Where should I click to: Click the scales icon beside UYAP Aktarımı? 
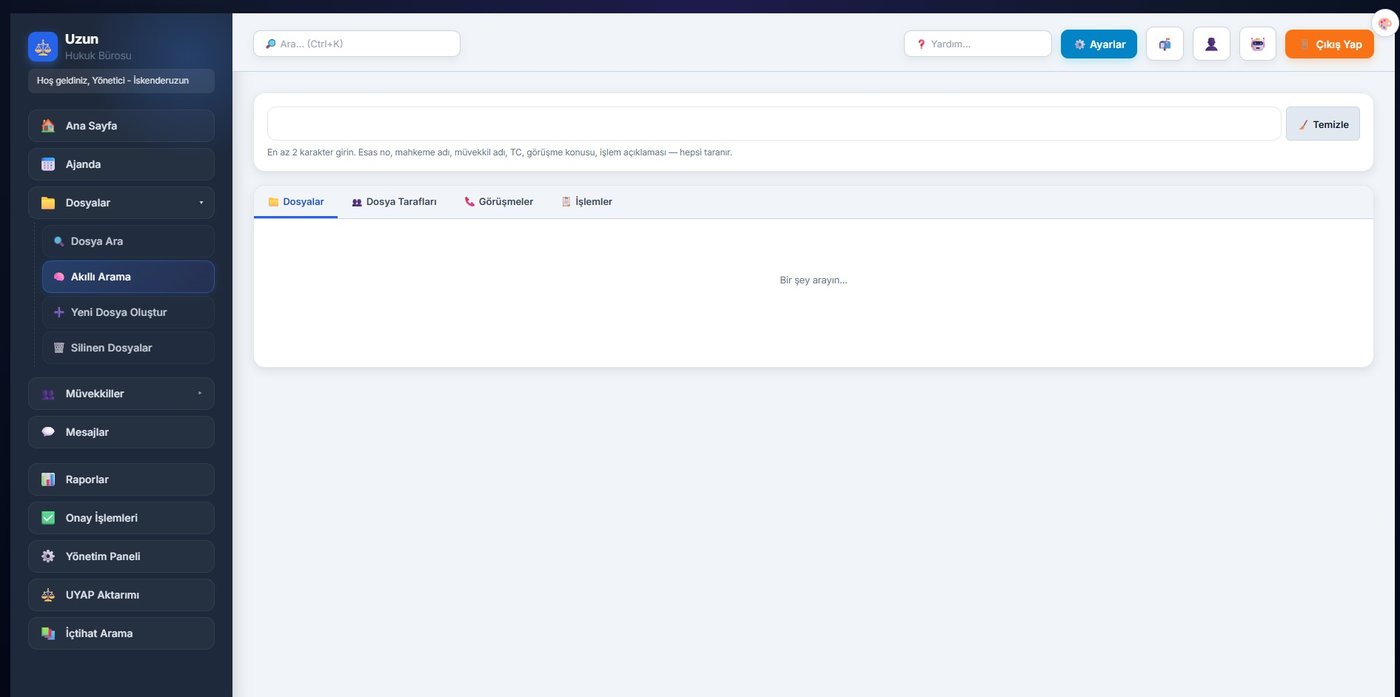(48, 595)
